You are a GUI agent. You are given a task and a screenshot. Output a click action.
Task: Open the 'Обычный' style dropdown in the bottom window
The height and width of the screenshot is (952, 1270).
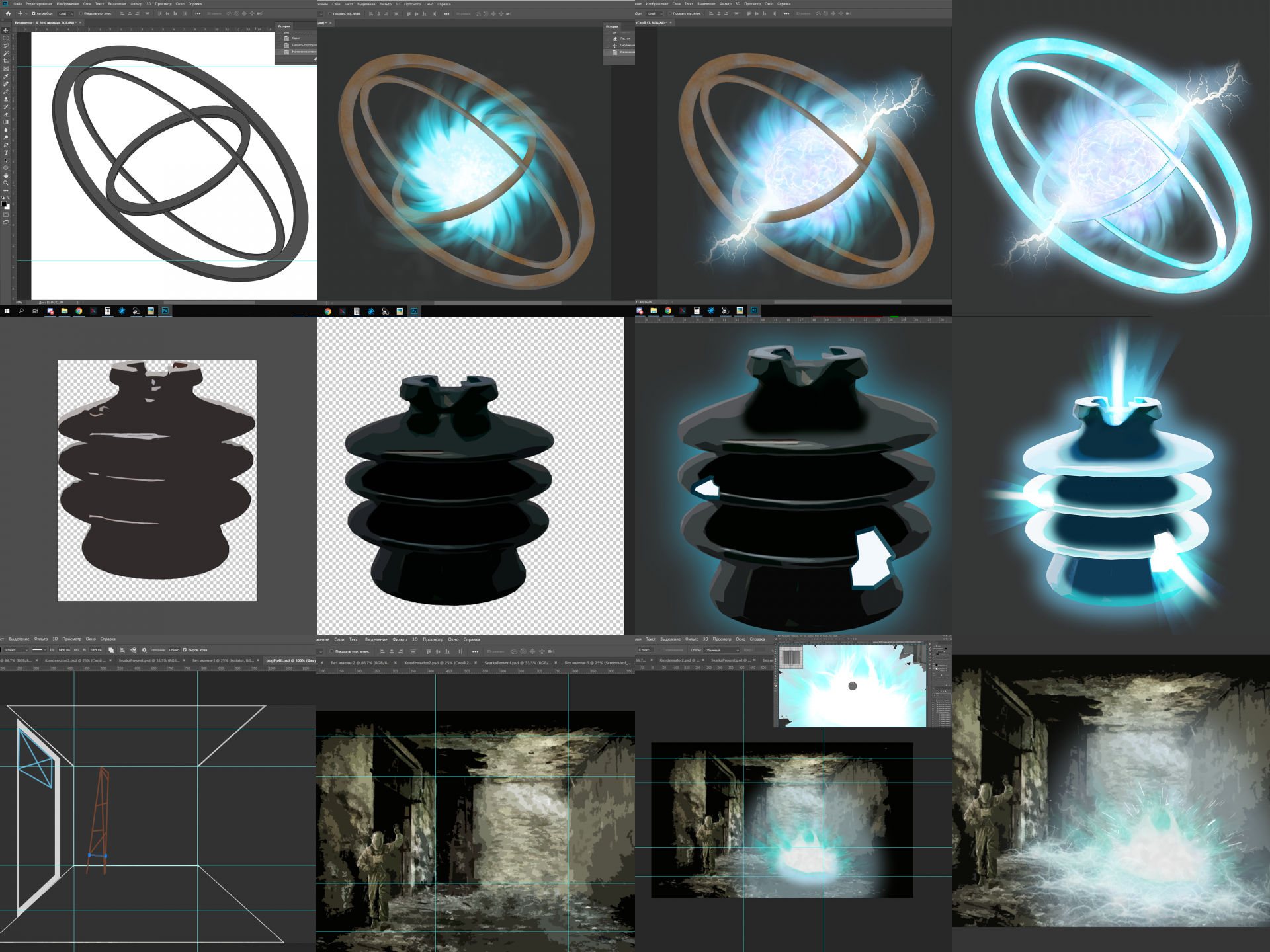click(x=722, y=650)
